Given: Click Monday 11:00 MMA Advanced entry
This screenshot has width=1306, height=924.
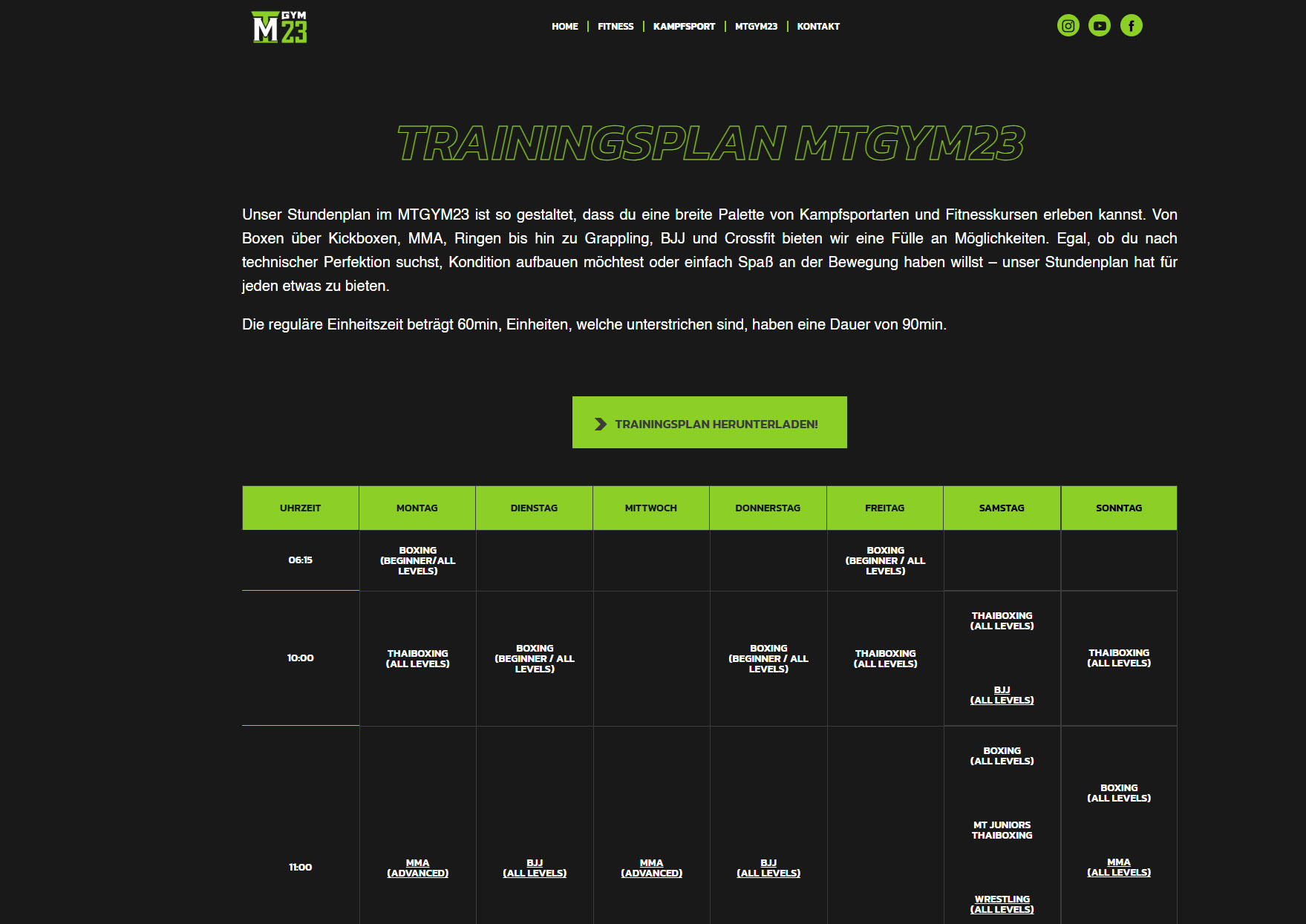Looking at the screenshot, I should [x=417, y=868].
